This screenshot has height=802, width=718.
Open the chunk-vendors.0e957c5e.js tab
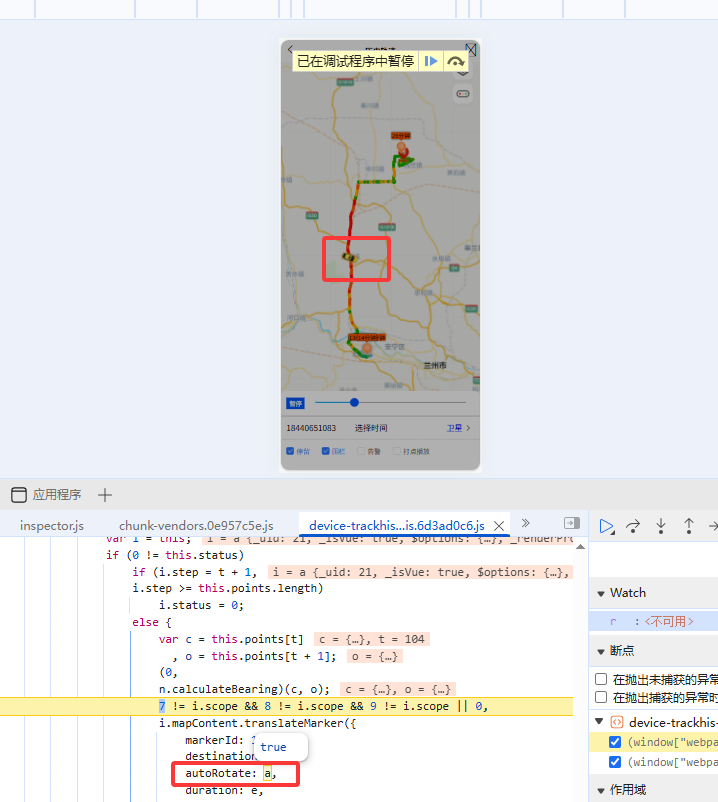tap(196, 525)
